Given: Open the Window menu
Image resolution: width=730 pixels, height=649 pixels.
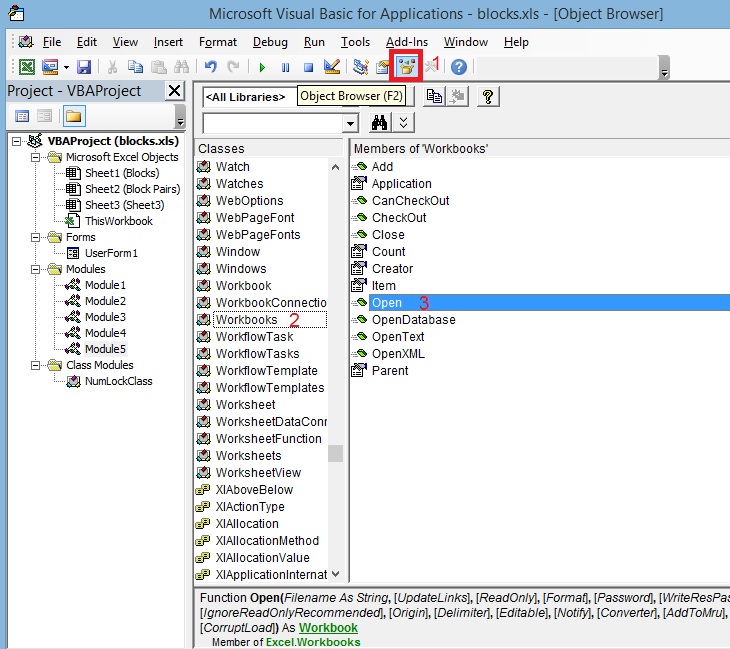Looking at the screenshot, I should 466,42.
